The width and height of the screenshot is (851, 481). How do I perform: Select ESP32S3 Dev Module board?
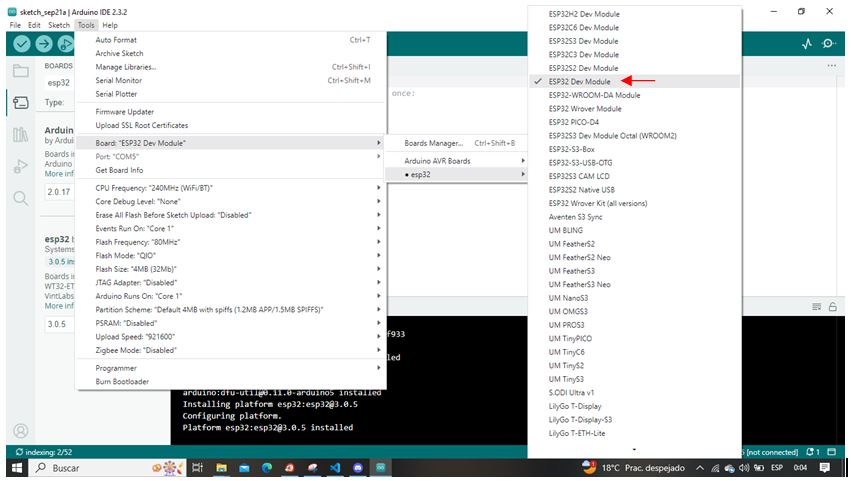tap(634, 41)
